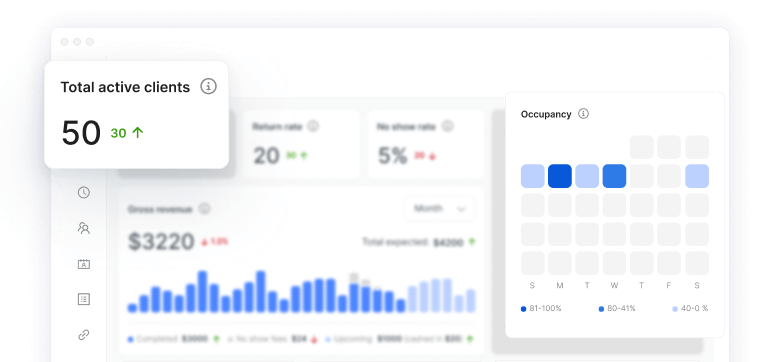Click the F day label under Occupancy grid
The height and width of the screenshot is (362, 760).
click(669, 286)
